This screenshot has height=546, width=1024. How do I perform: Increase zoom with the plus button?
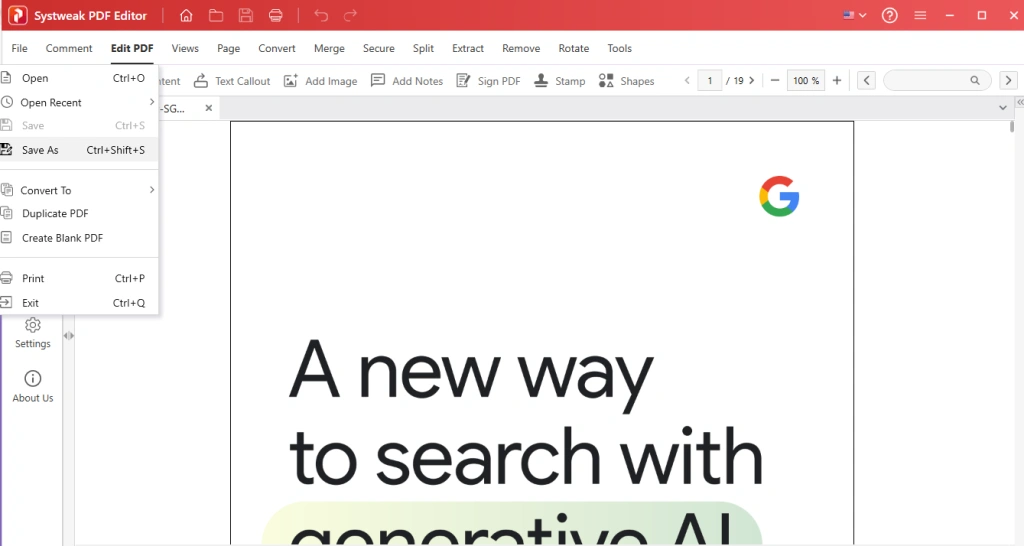[x=837, y=80]
